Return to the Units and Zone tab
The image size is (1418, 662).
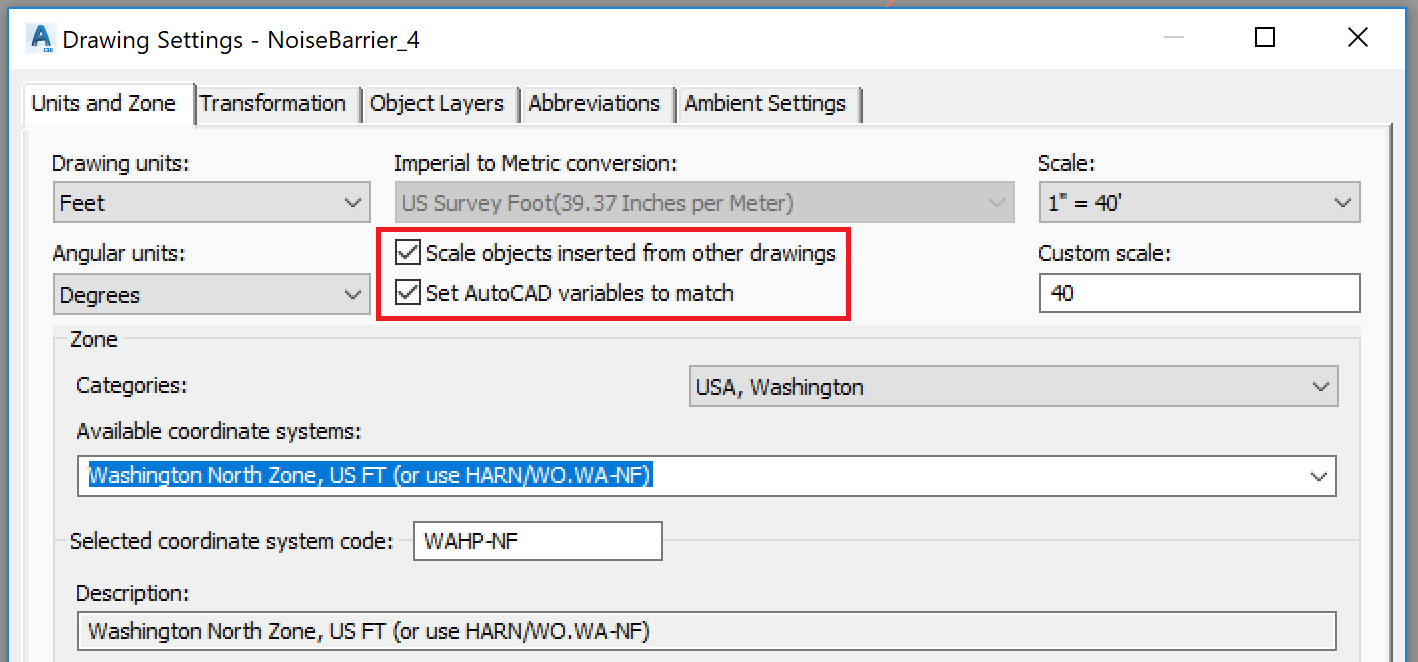(x=107, y=103)
